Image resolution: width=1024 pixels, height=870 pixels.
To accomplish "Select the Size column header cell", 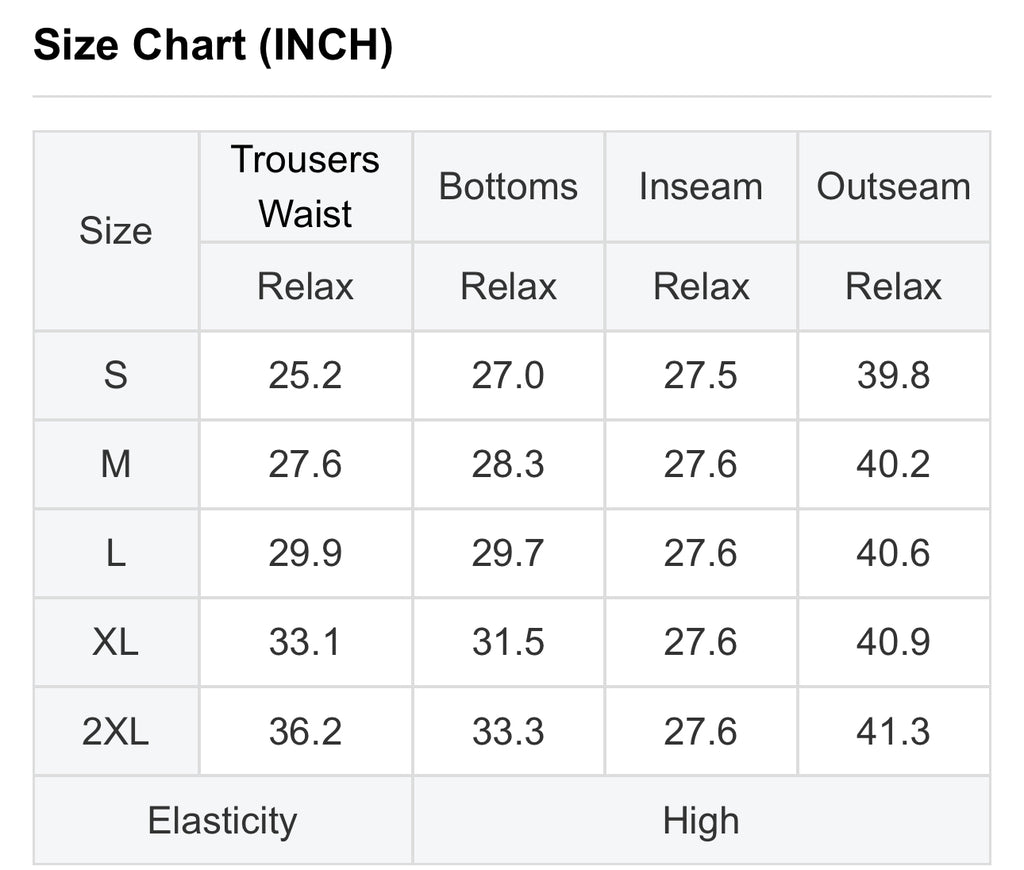I will coord(116,231).
